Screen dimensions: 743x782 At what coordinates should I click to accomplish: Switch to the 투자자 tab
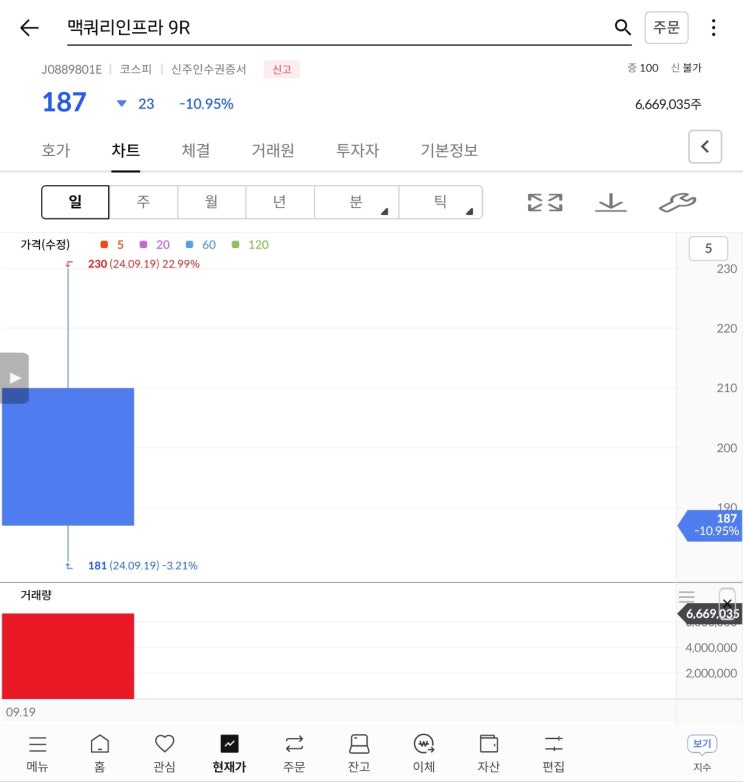click(x=358, y=150)
